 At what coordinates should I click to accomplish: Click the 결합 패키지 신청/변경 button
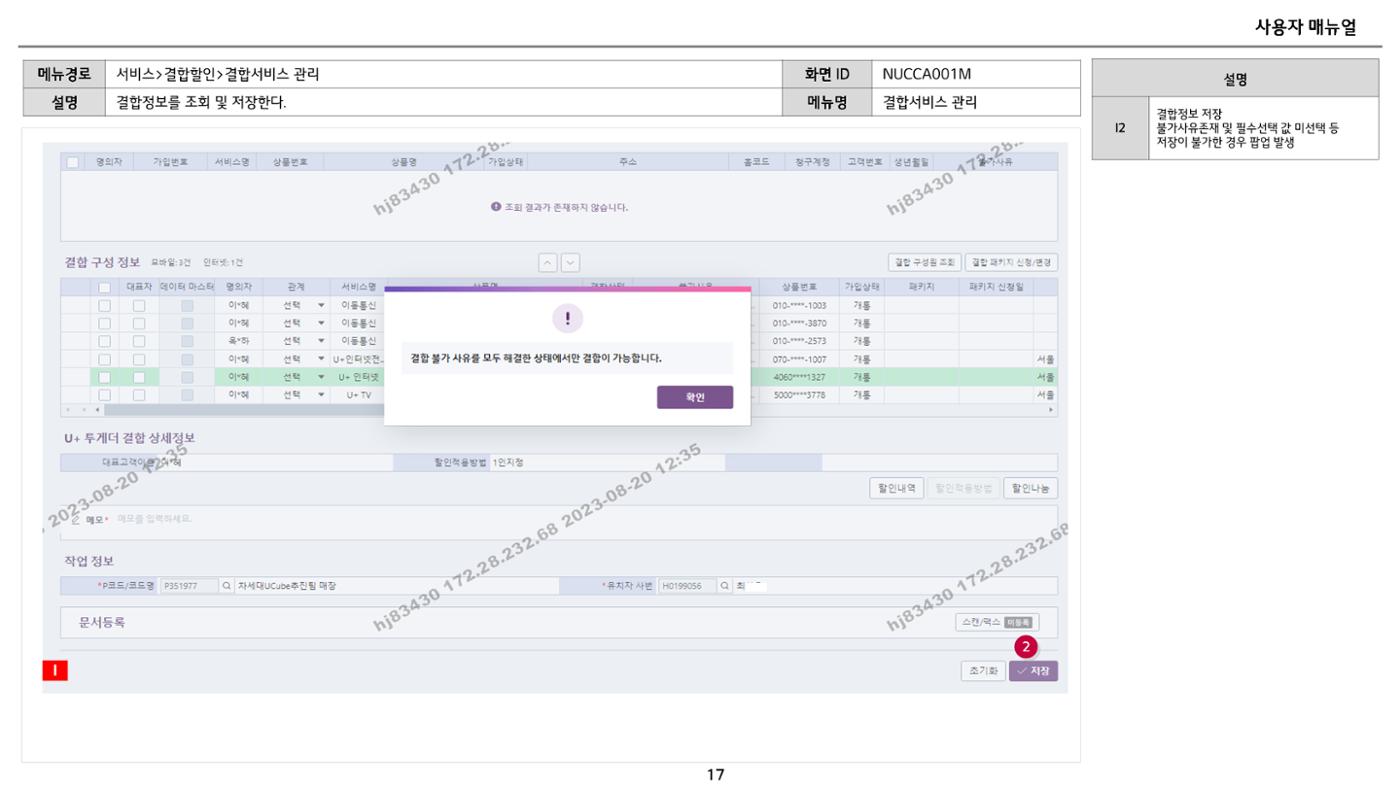[x=1012, y=262]
